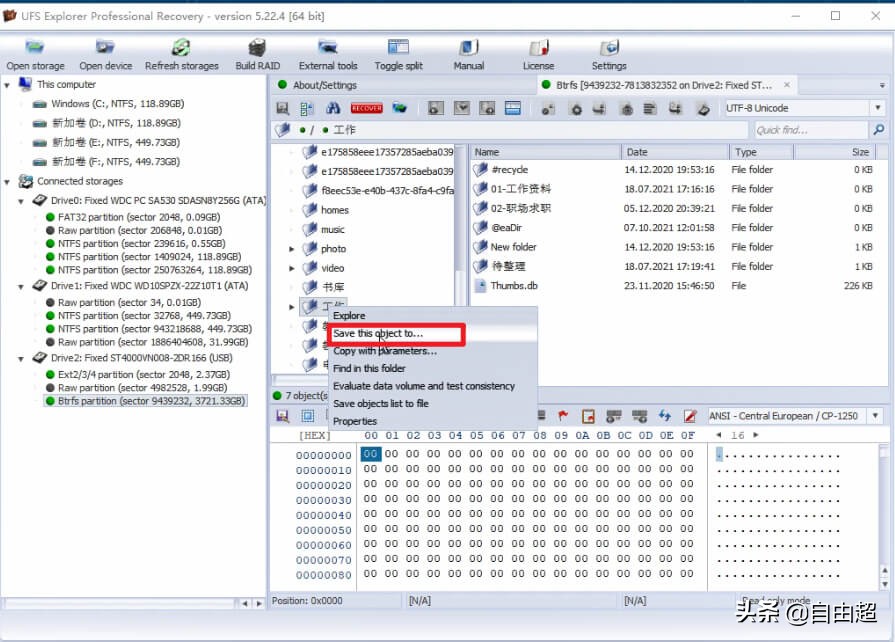Click the blue panel layout icon before the encoding group
895x642 pixels.
[513, 108]
